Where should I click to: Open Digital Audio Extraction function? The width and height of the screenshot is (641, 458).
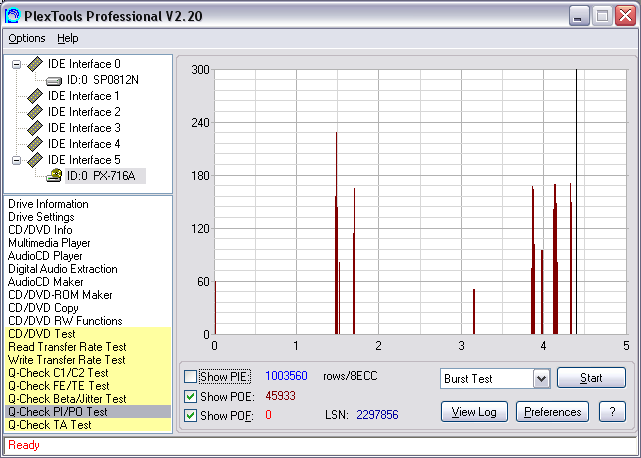pos(63,269)
